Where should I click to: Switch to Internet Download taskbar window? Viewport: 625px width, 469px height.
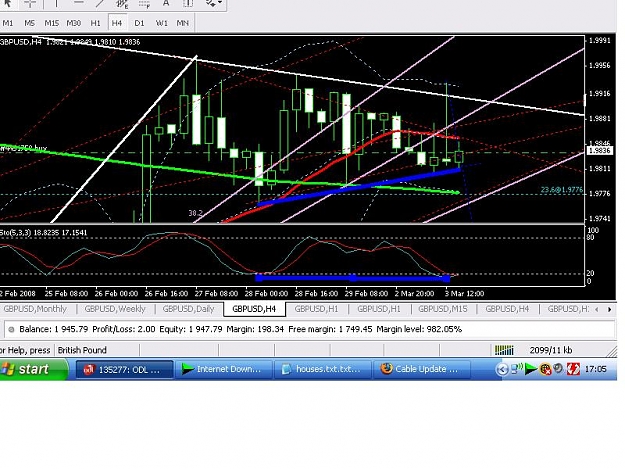(224, 369)
